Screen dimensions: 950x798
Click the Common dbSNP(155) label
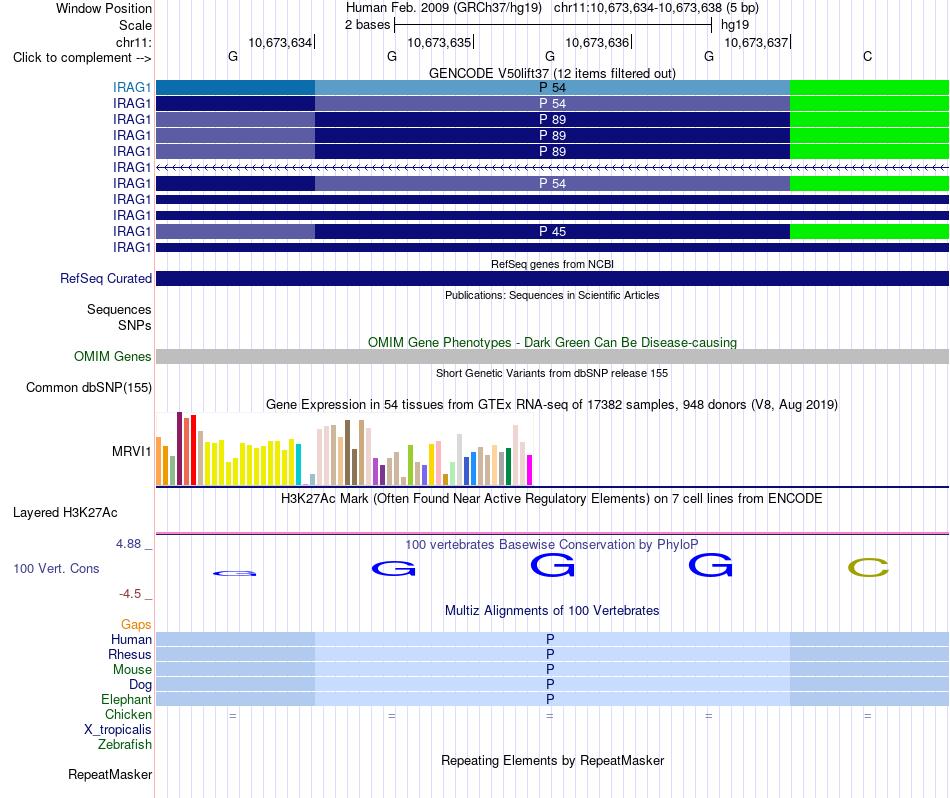(x=88, y=387)
